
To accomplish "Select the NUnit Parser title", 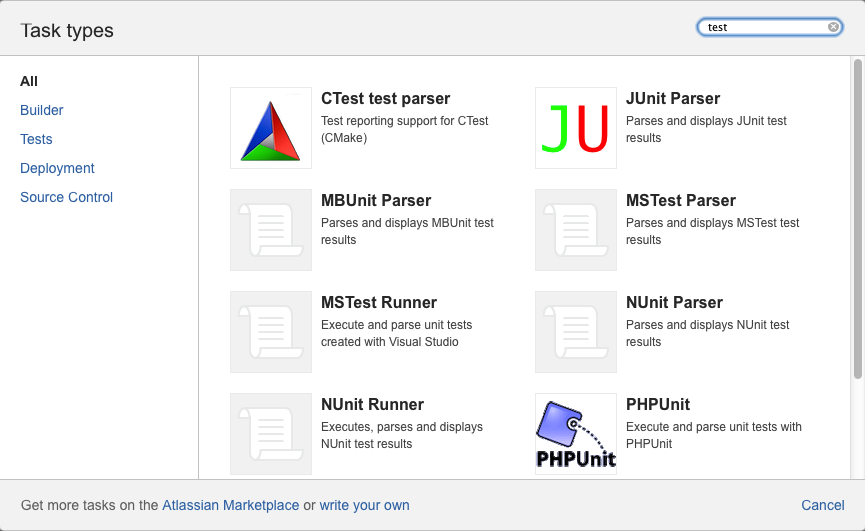I will 674,303.
